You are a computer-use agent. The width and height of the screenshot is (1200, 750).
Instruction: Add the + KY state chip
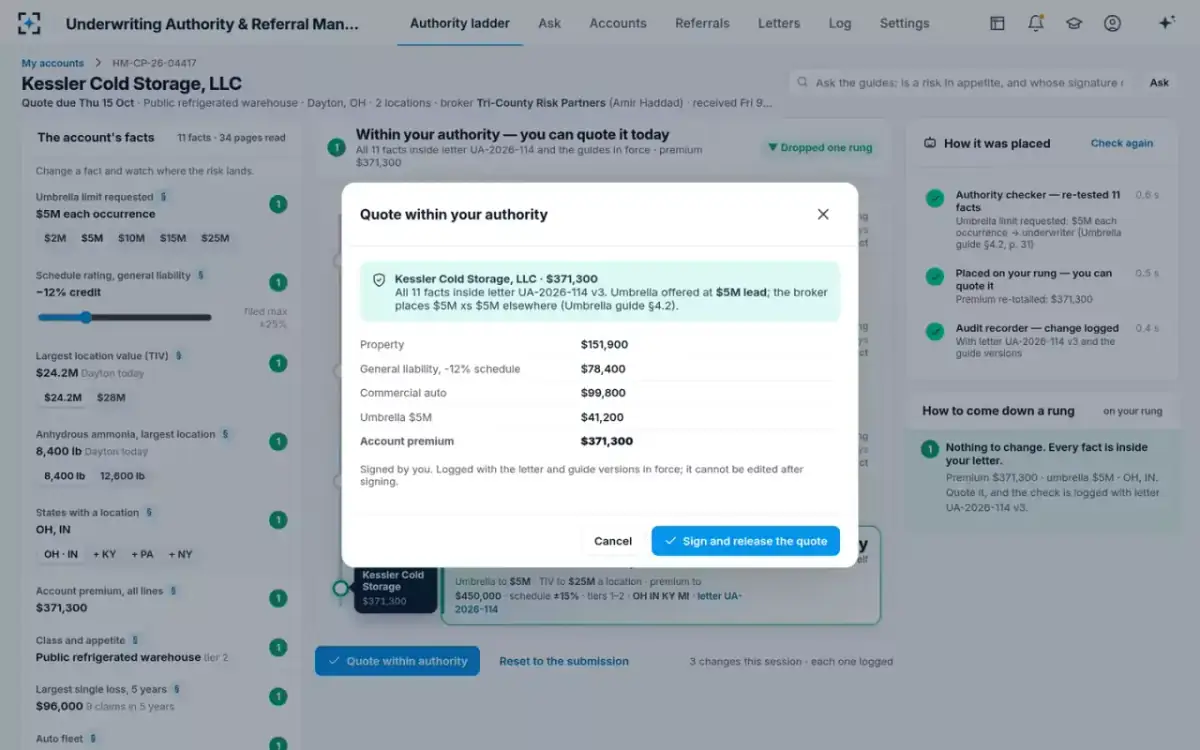104,554
